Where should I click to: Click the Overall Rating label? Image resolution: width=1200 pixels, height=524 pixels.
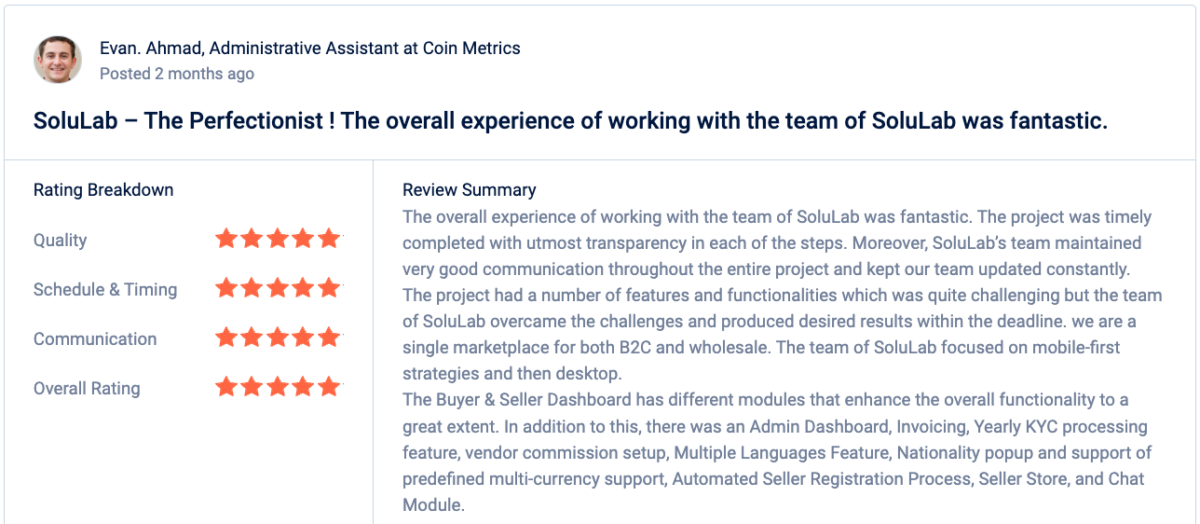point(87,388)
